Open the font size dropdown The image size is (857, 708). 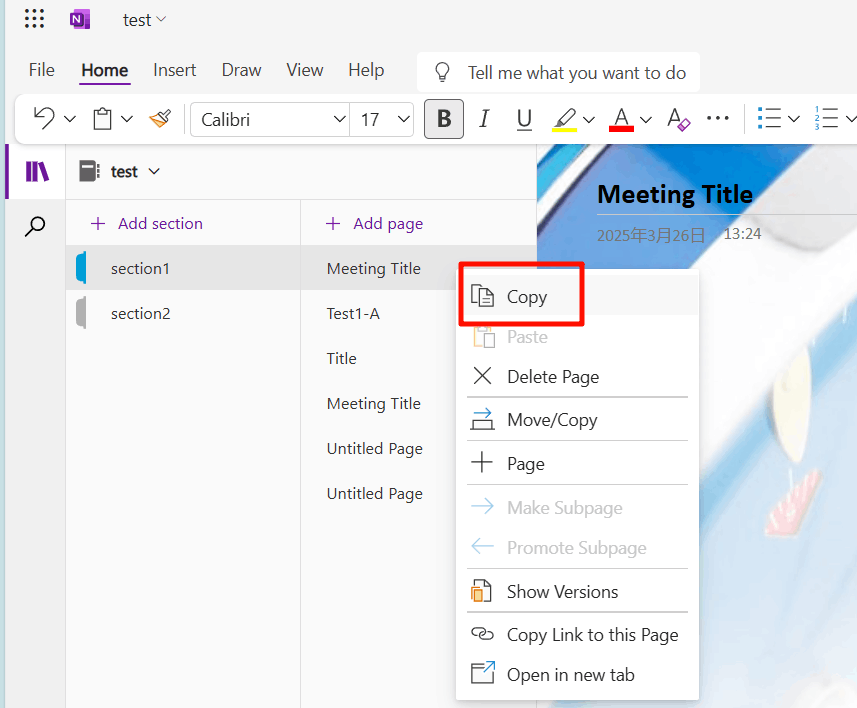(403, 119)
